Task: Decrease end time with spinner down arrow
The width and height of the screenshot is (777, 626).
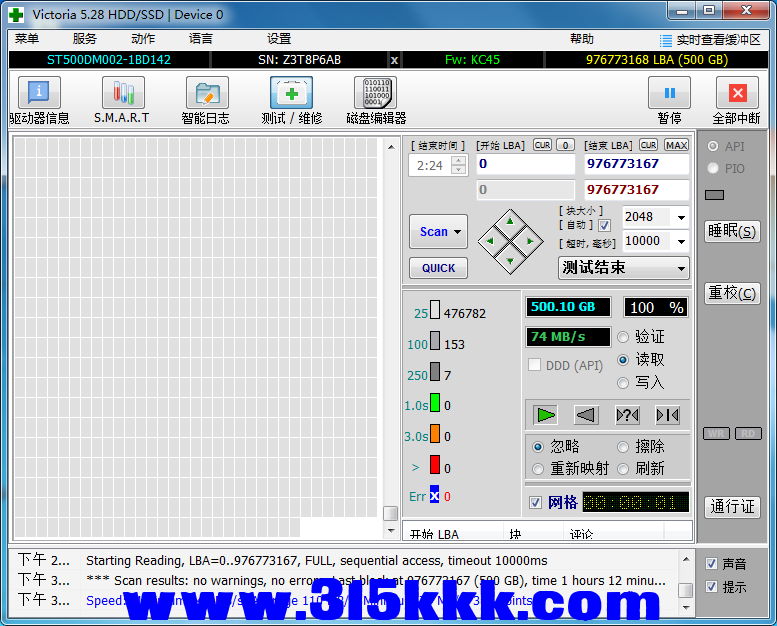Action: pyautogui.click(x=459, y=170)
